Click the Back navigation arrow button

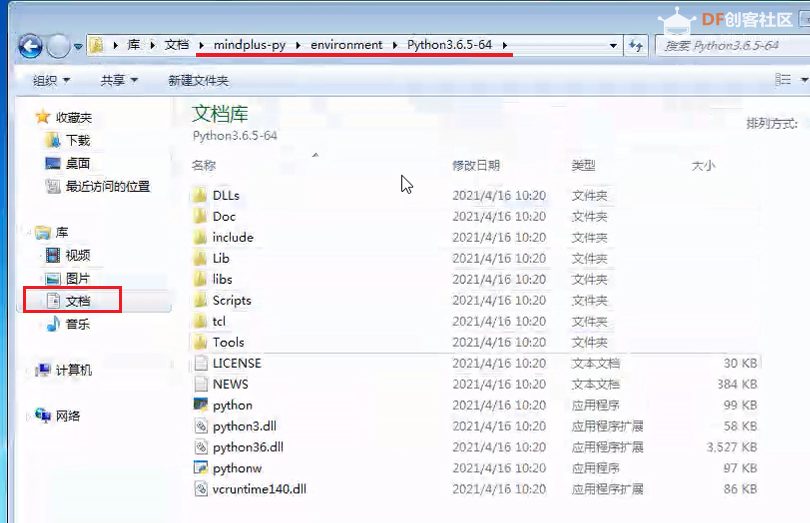(30, 47)
